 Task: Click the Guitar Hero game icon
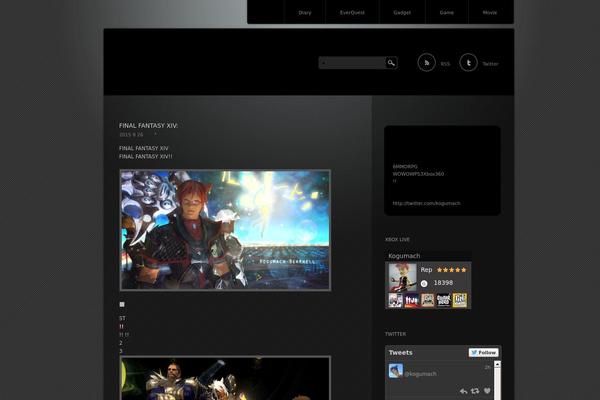coord(443,300)
